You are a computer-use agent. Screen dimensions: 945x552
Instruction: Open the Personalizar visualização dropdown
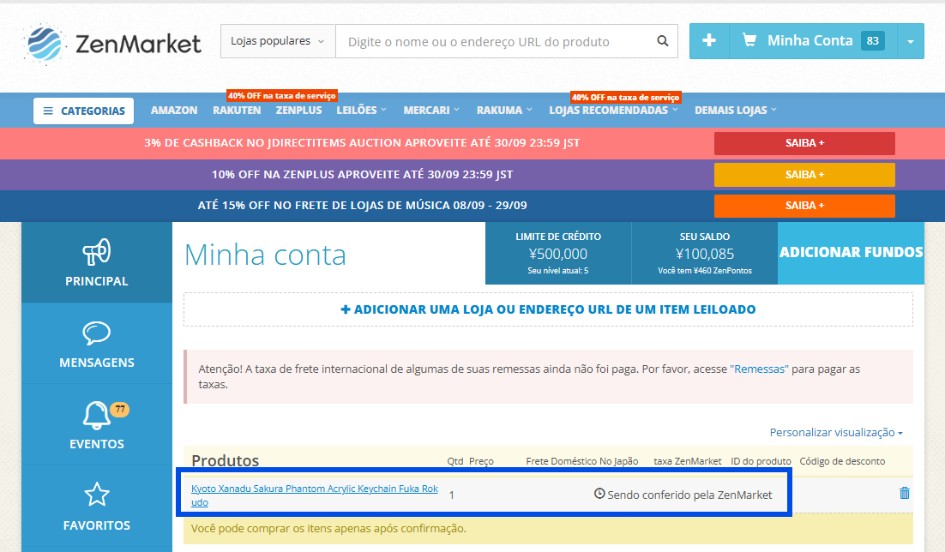tap(836, 433)
